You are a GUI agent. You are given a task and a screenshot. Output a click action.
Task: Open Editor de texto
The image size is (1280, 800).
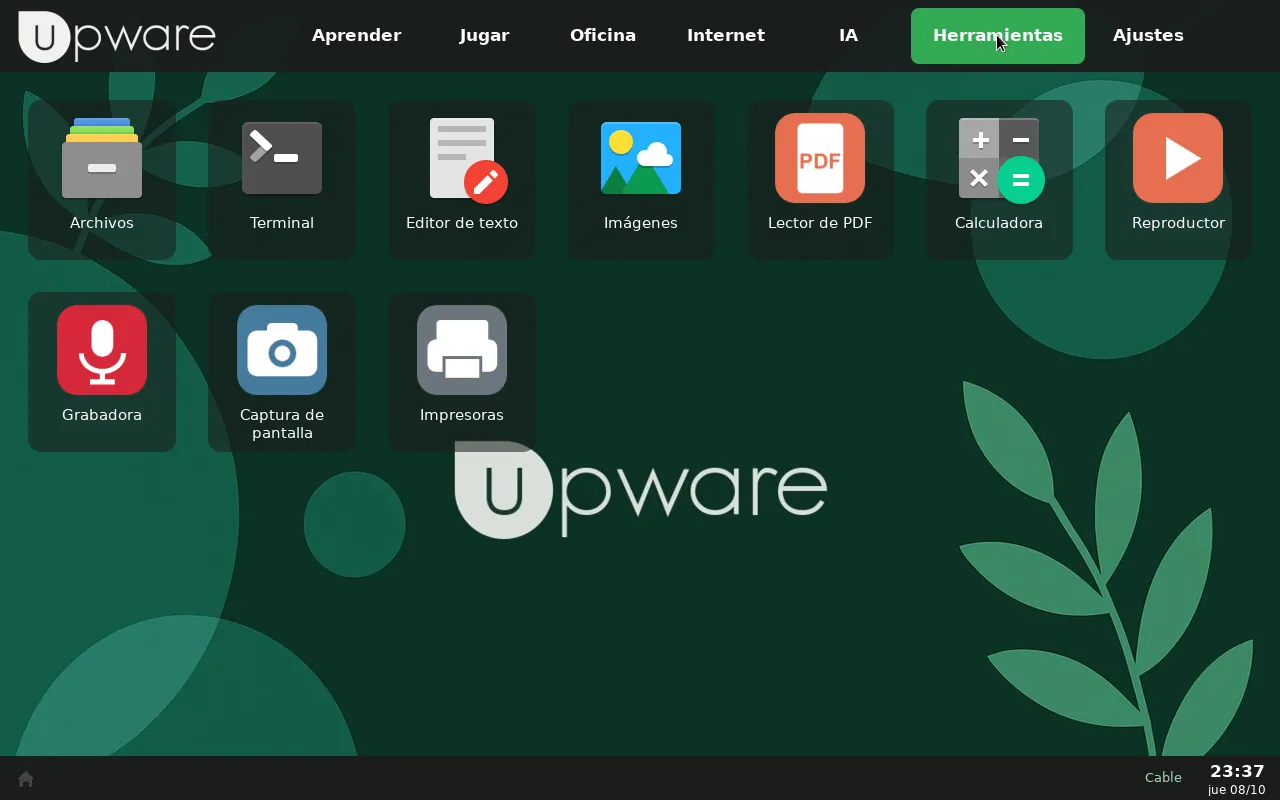tap(462, 180)
